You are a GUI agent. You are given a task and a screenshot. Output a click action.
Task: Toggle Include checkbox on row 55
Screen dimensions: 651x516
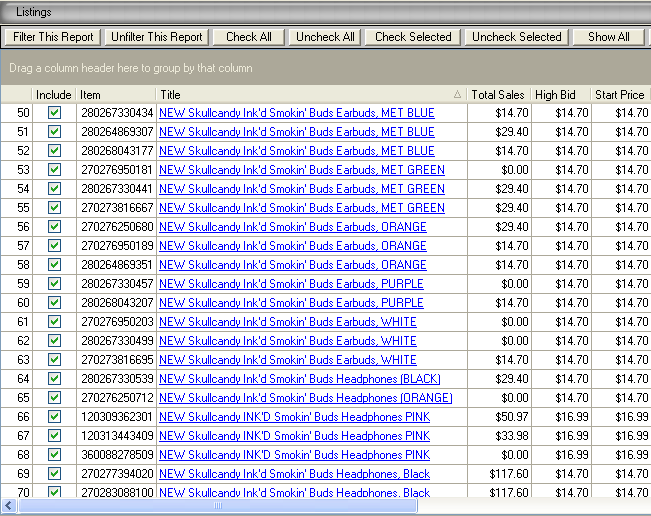point(54,208)
